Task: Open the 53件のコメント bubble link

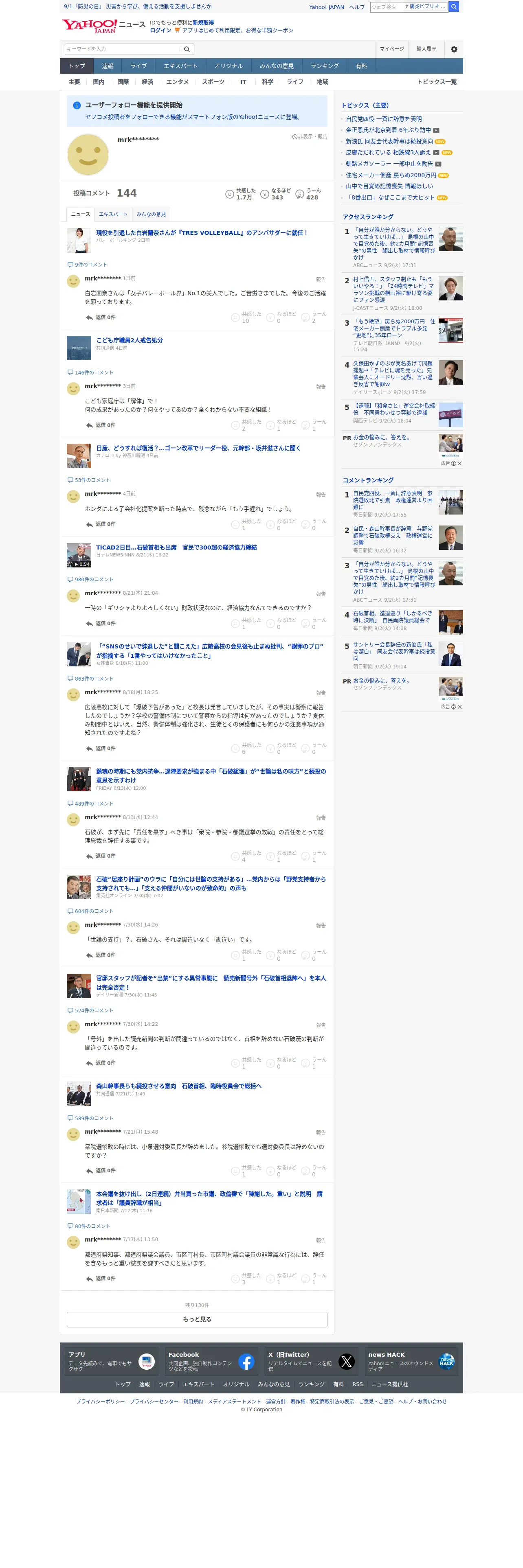Action: (89, 480)
